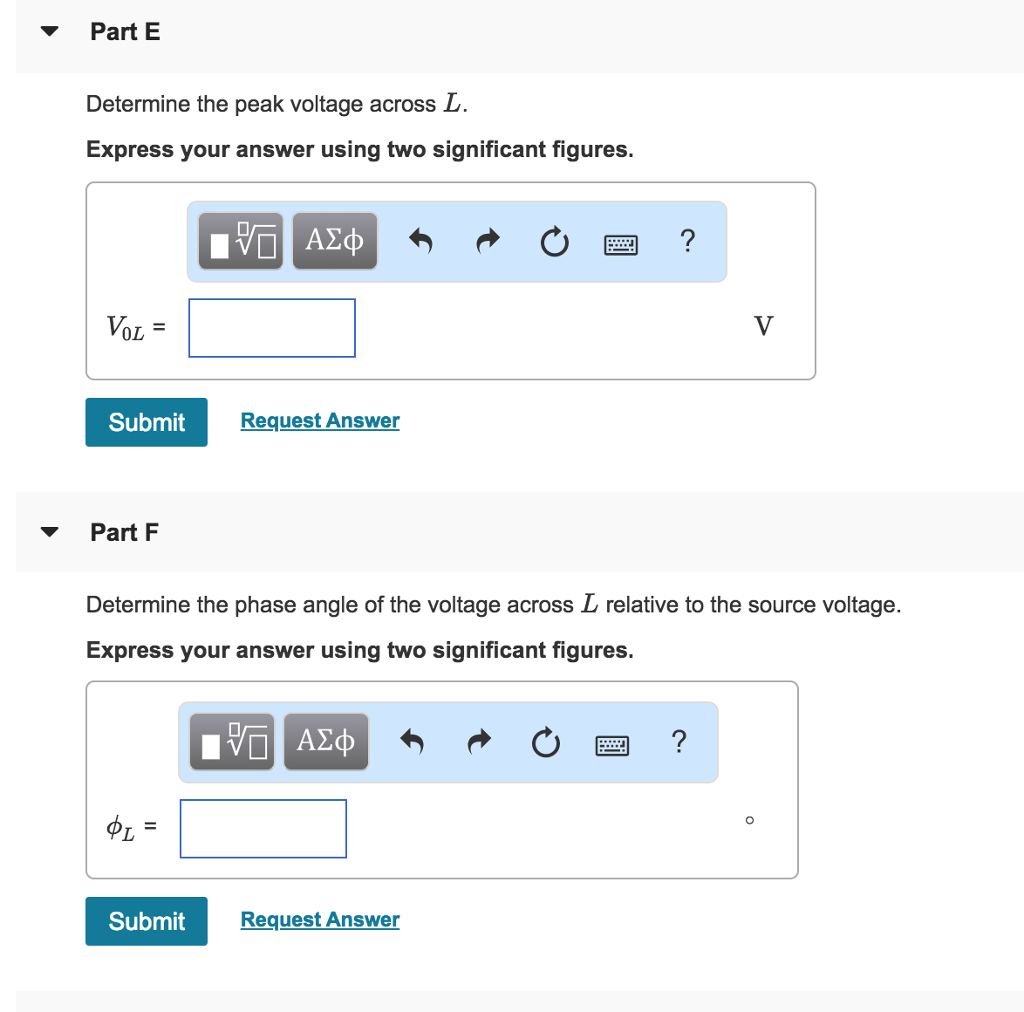The height and width of the screenshot is (1012, 1024).
Task: Open Greek symbols palette in Part F
Action: tap(326, 742)
